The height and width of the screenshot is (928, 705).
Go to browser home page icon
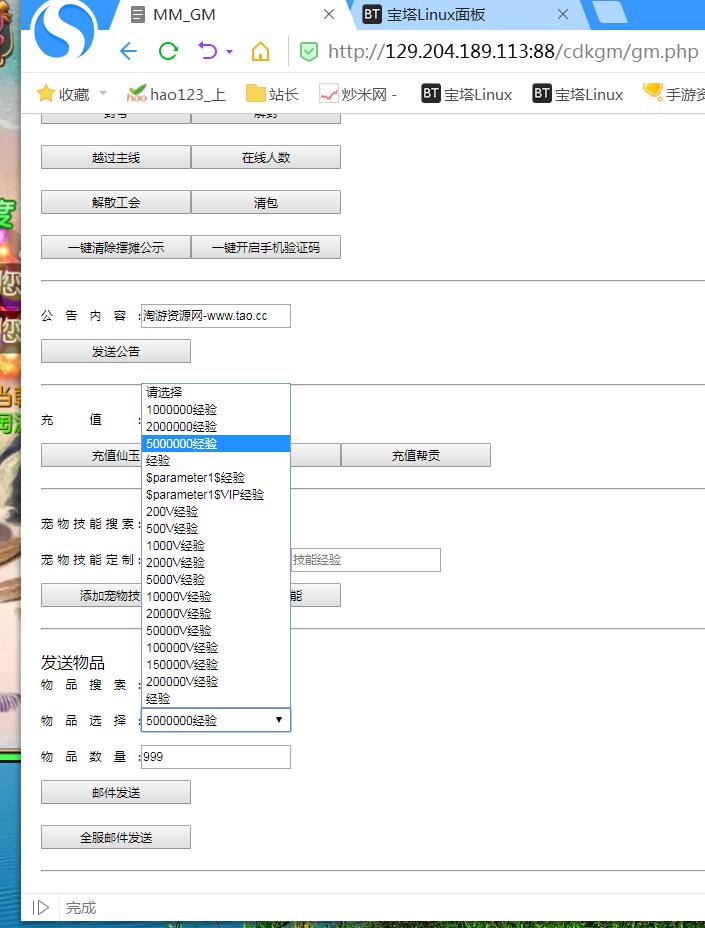[x=260, y=52]
